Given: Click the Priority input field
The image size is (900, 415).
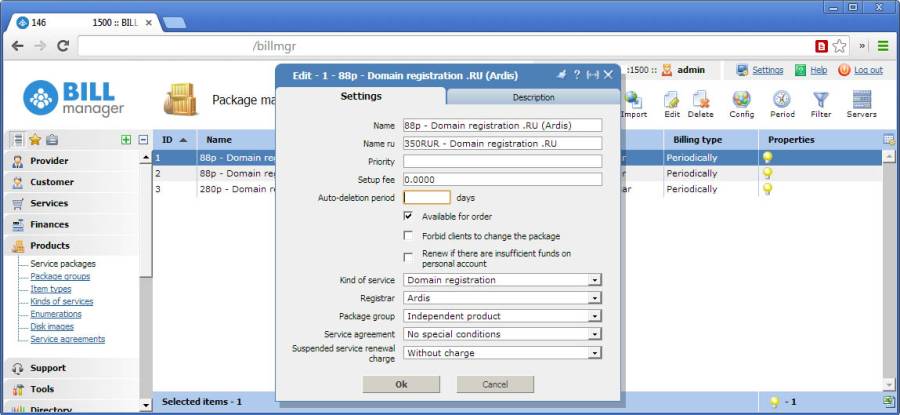Looking at the screenshot, I should coord(503,161).
